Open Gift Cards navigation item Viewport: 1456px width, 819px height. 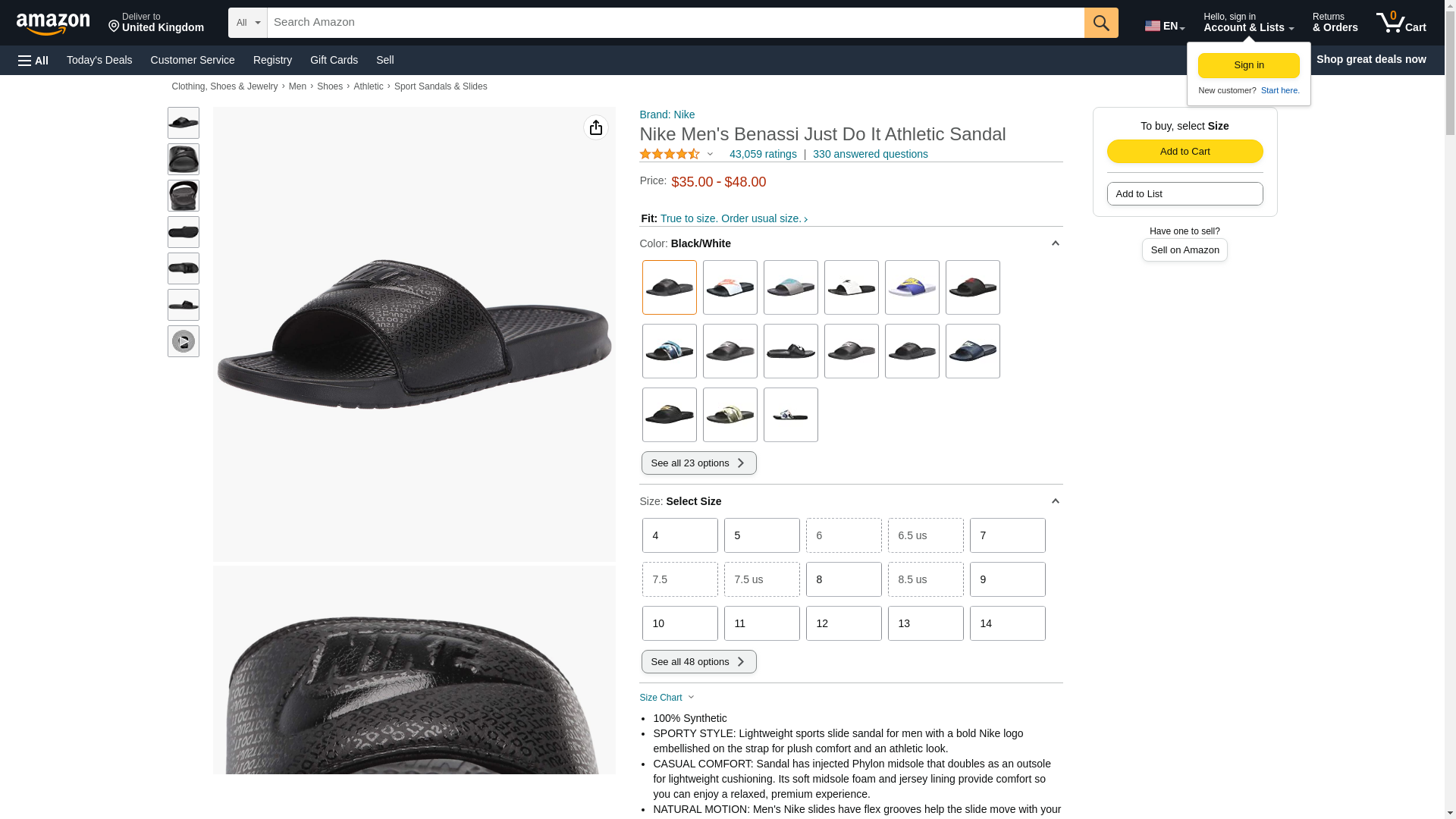pyautogui.click(x=334, y=60)
